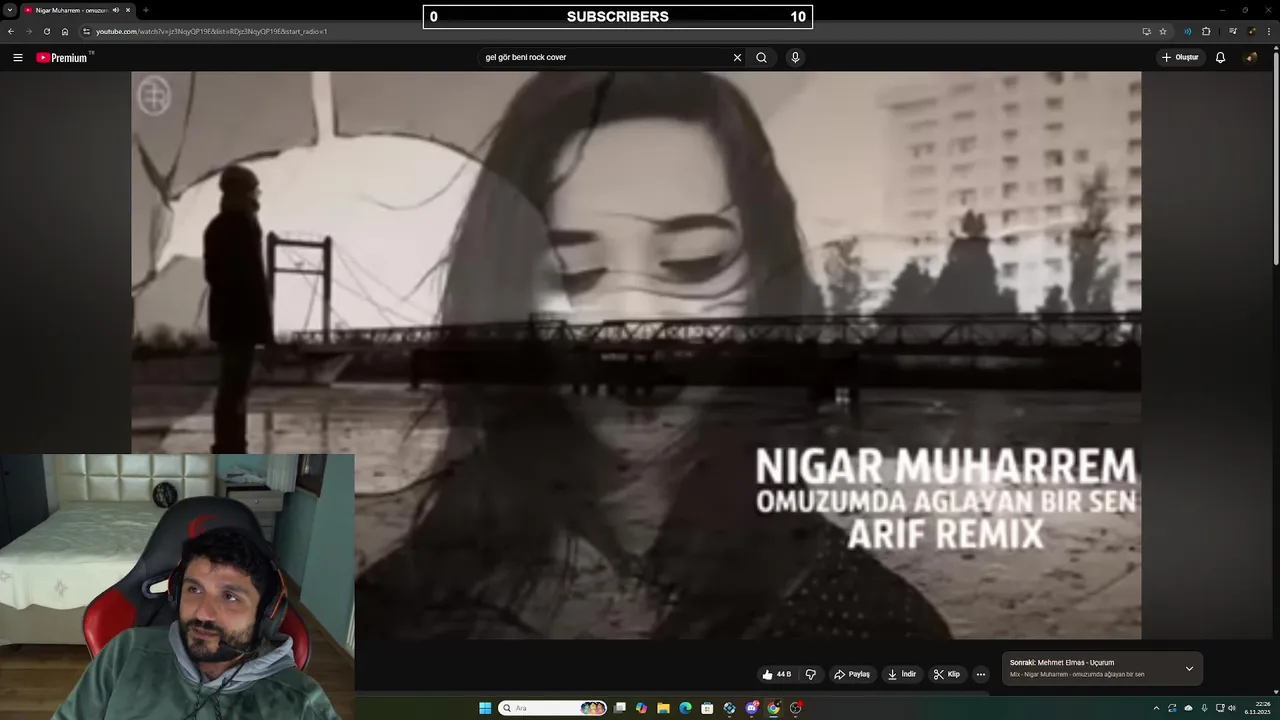The height and width of the screenshot is (720, 1280).
Task: Open the YouTube account avatar menu
Action: click(x=1250, y=57)
